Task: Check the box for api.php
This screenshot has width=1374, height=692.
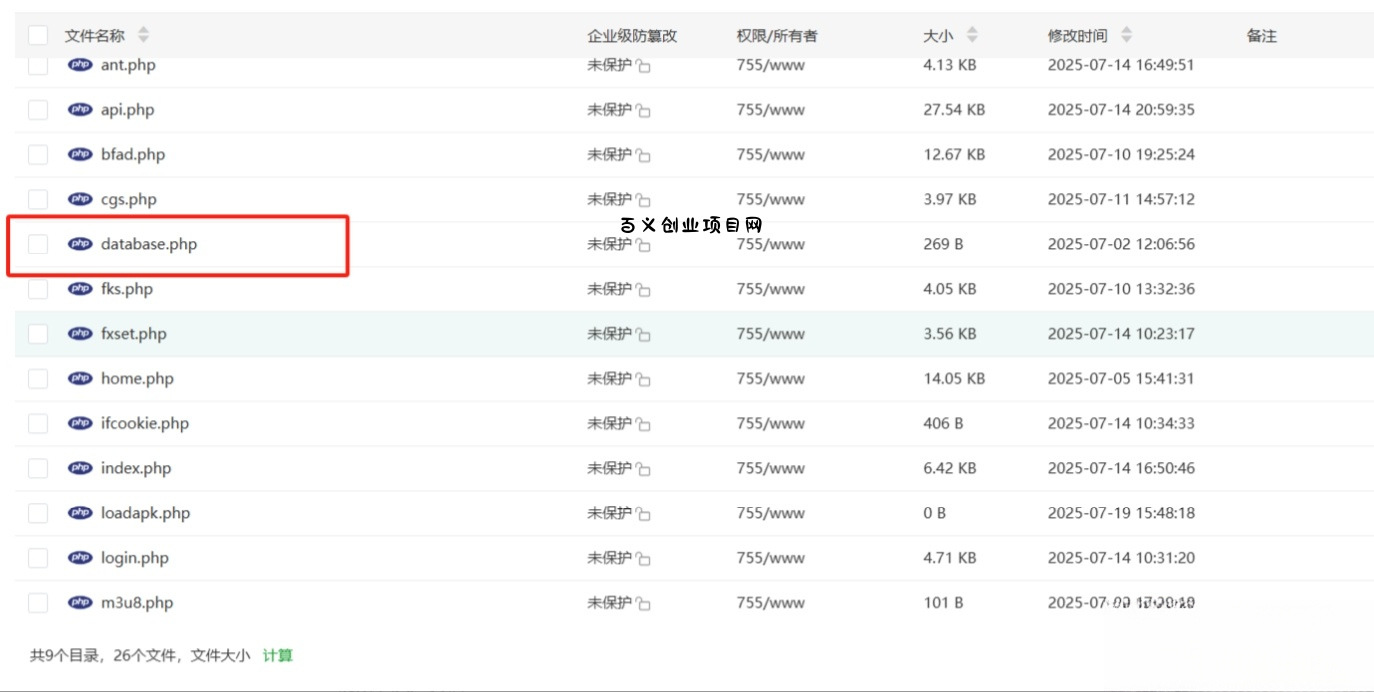Action: point(38,110)
